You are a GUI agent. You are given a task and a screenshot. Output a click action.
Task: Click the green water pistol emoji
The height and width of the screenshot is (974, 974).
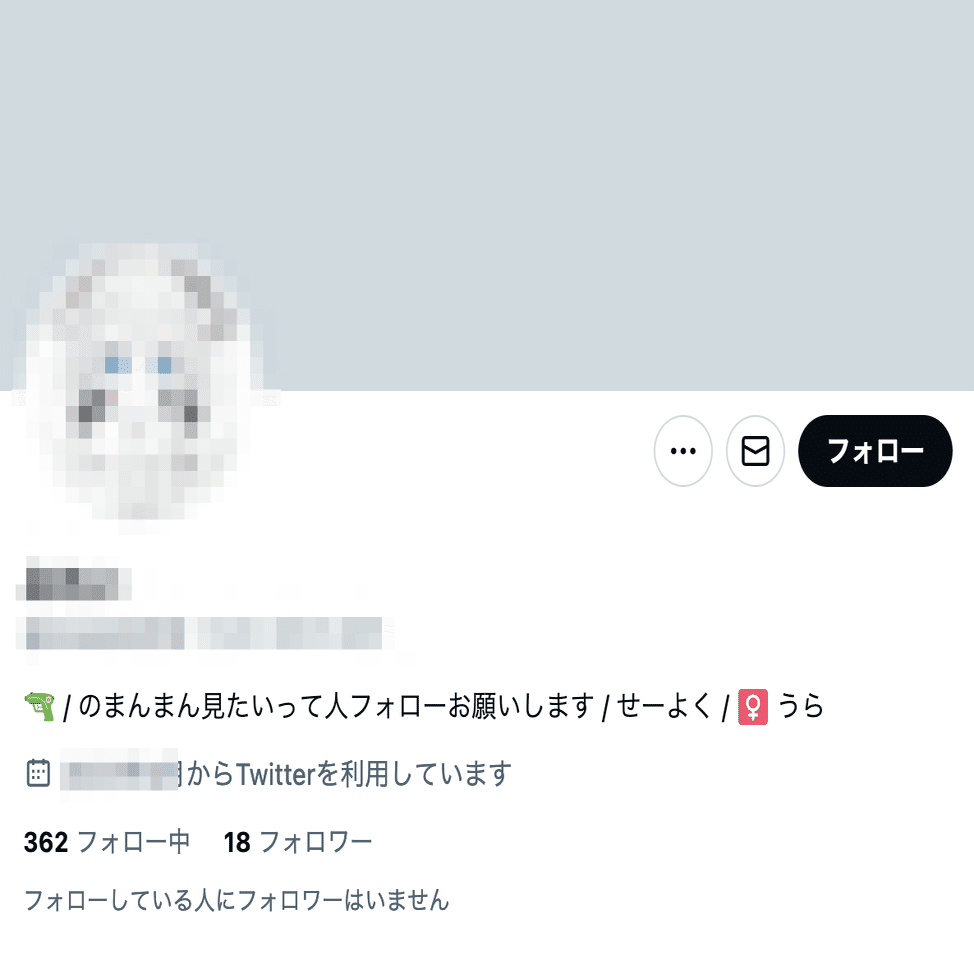click(x=40, y=707)
